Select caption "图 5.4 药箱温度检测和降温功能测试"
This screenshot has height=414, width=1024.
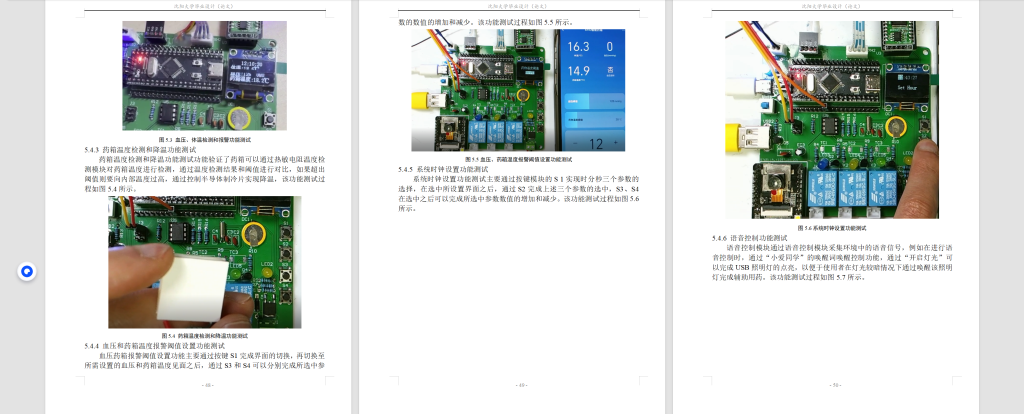(204, 336)
